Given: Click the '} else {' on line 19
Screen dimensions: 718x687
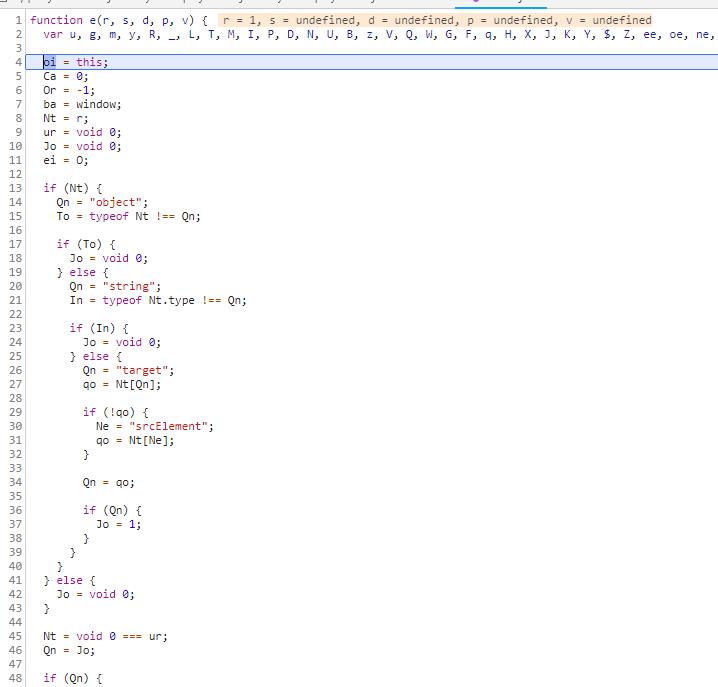Looking at the screenshot, I should [x=83, y=273].
